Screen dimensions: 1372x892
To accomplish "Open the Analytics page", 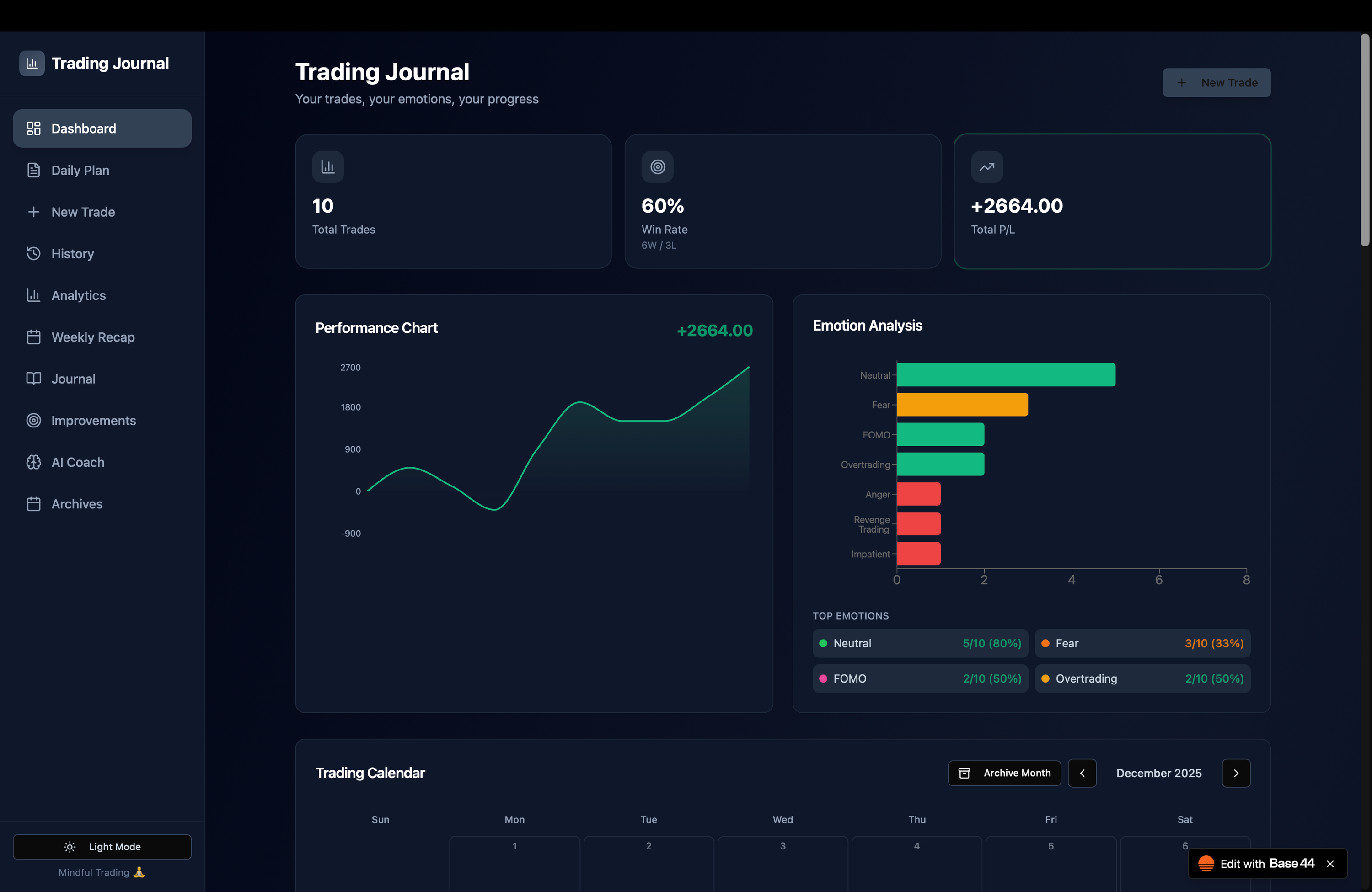I will pos(102,295).
